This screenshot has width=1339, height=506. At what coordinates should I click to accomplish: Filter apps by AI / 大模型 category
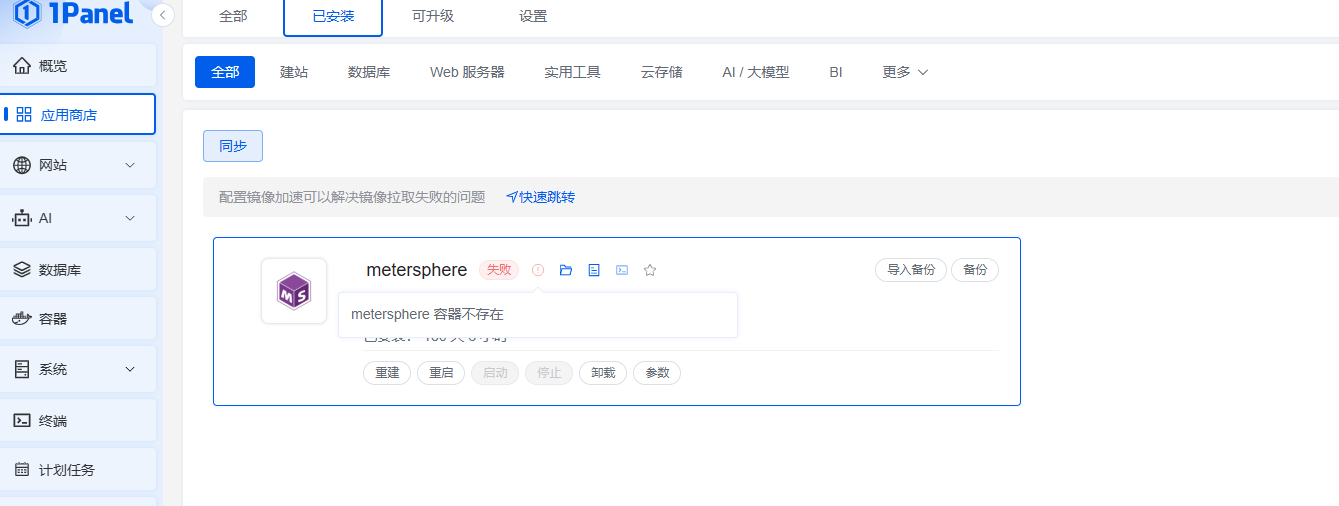pos(756,72)
